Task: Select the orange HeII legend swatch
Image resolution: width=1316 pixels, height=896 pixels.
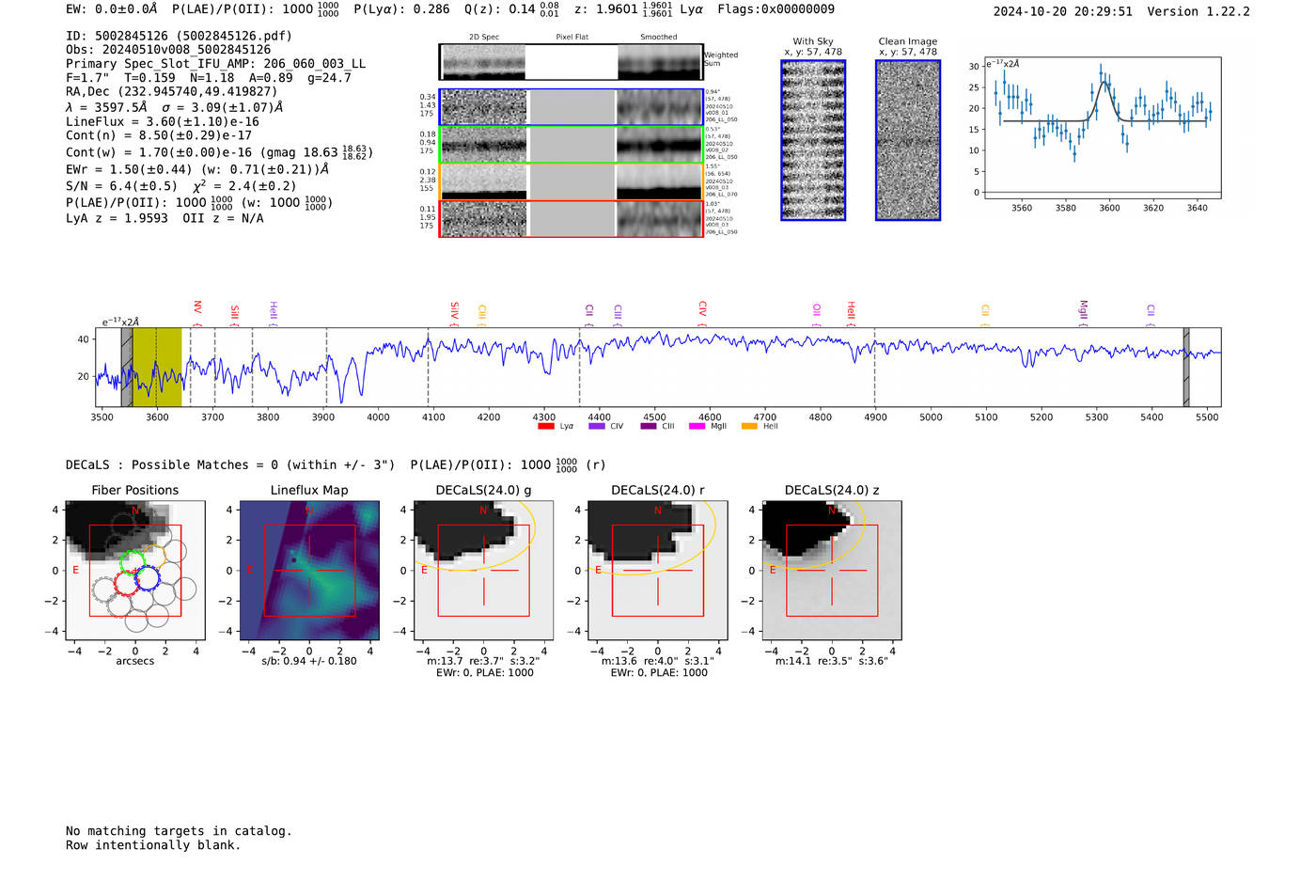Action: coord(749,427)
